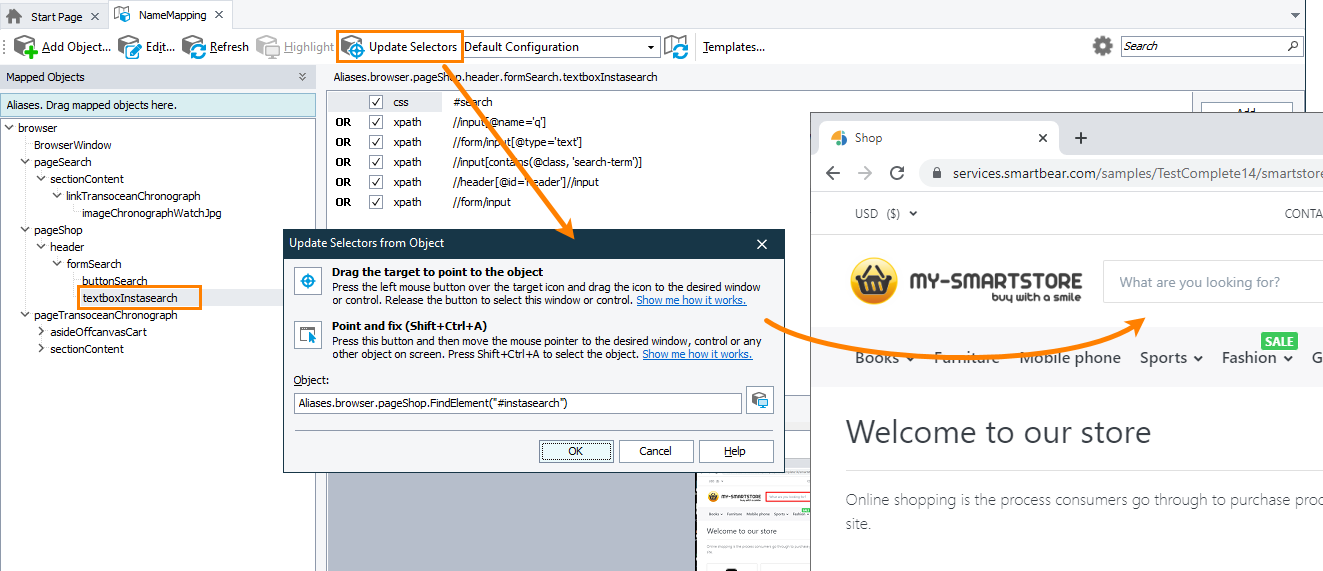Open the Default Configuration dropdown
This screenshot has height=571, width=1323.
pos(651,47)
